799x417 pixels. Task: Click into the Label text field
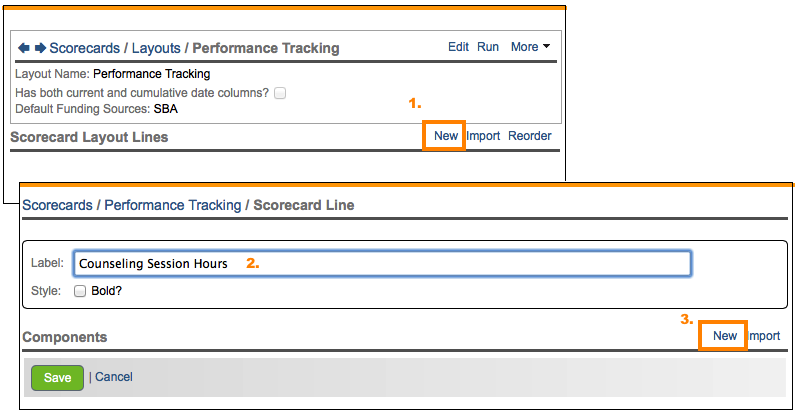point(380,264)
